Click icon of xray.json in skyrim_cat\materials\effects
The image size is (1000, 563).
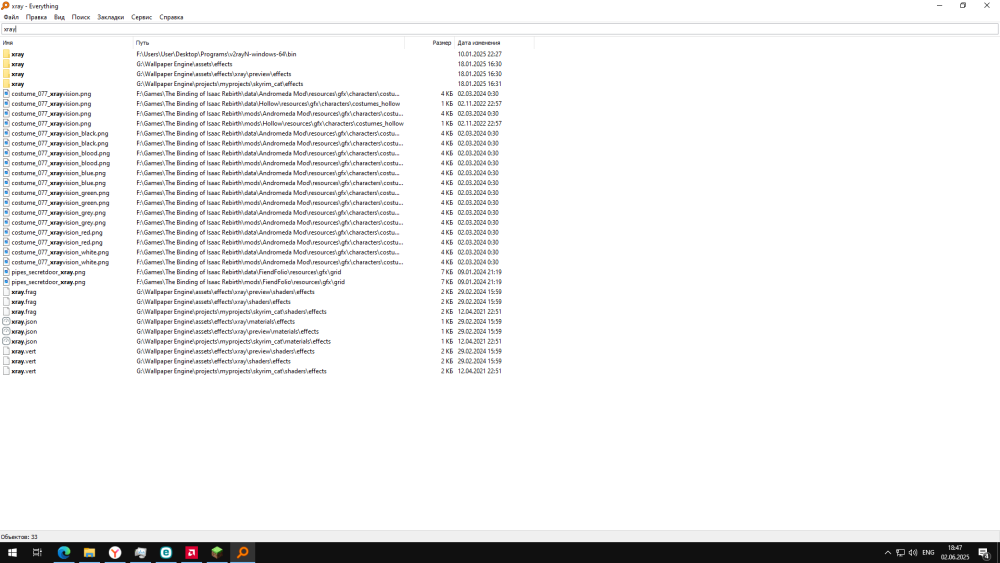point(6,341)
